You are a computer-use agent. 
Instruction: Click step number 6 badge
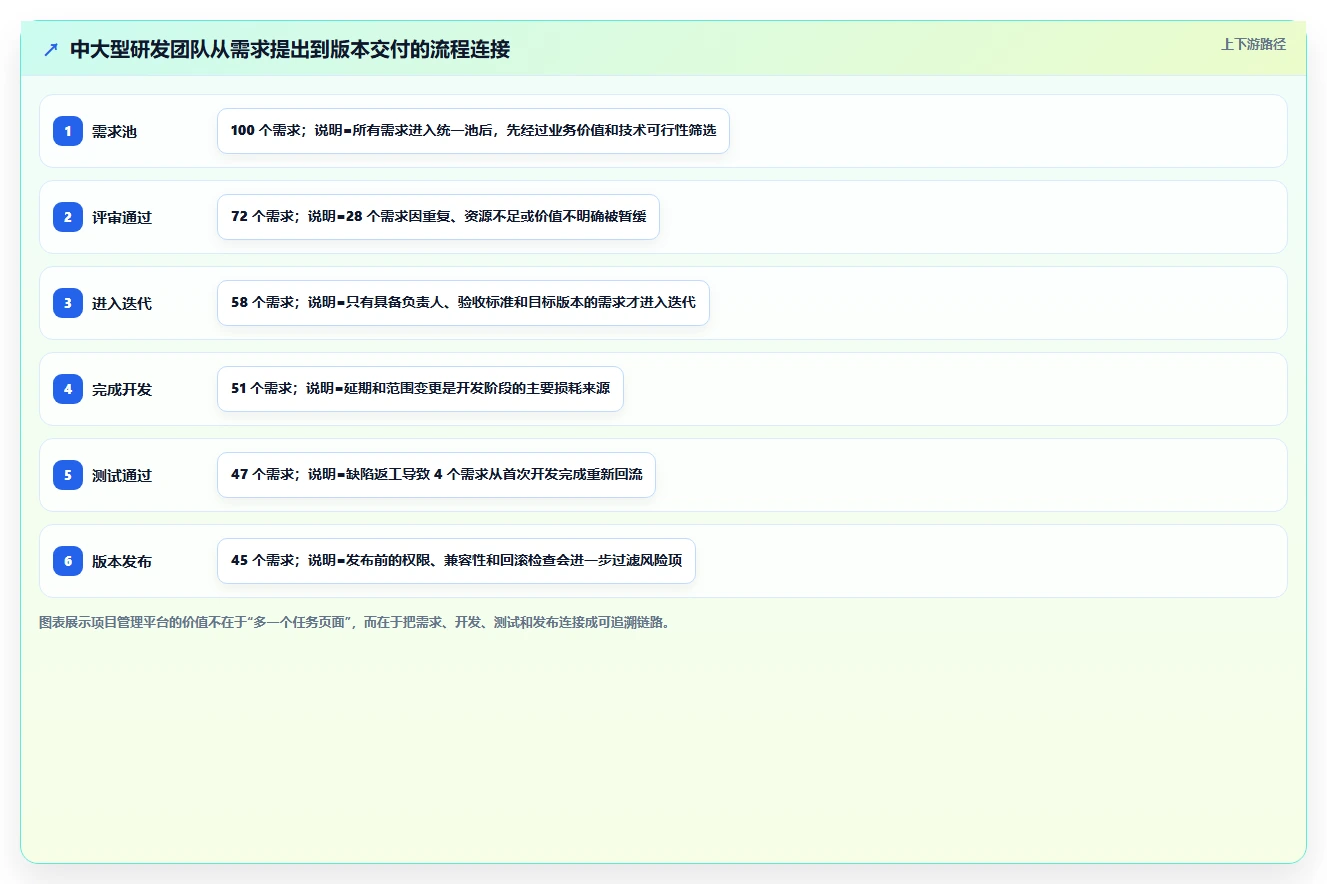pos(68,561)
